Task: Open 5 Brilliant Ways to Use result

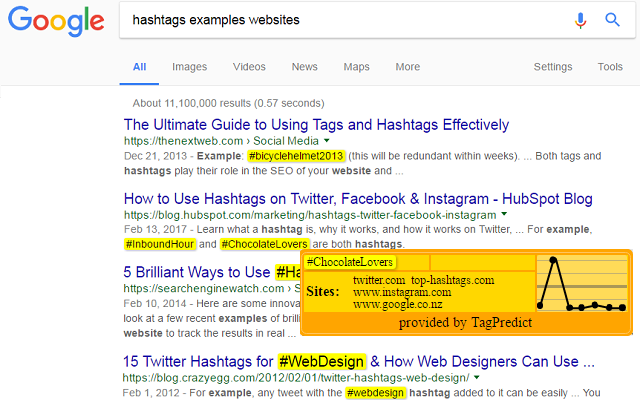Action: pos(212,272)
